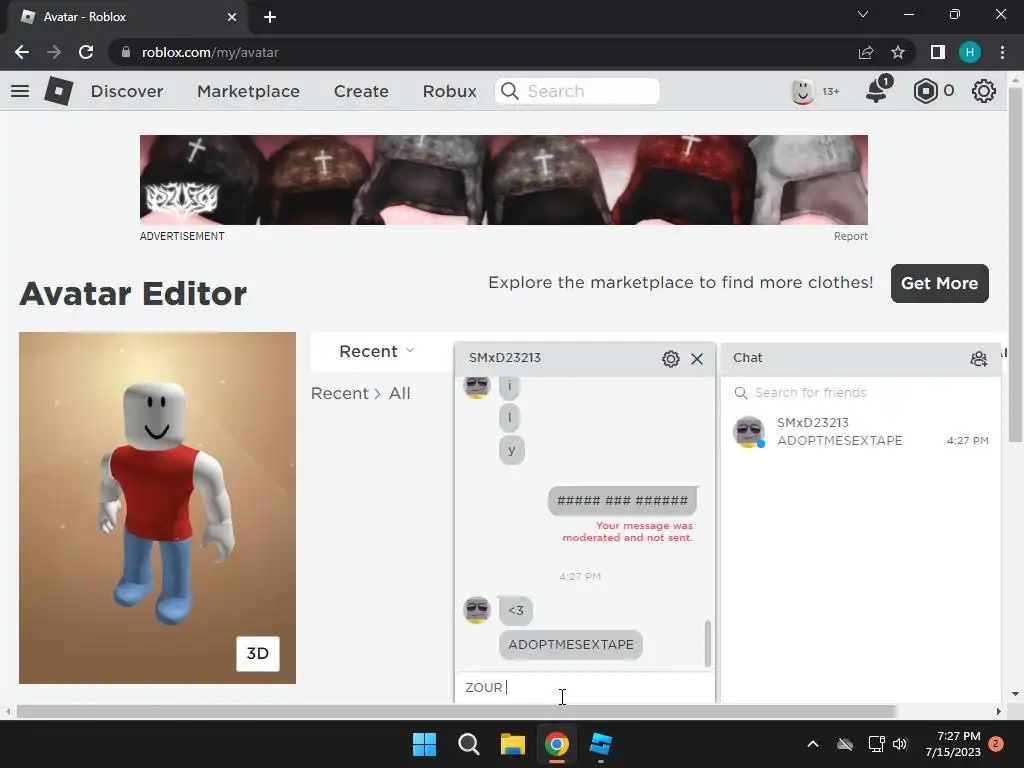Go to the Create page

coord(361,91)
